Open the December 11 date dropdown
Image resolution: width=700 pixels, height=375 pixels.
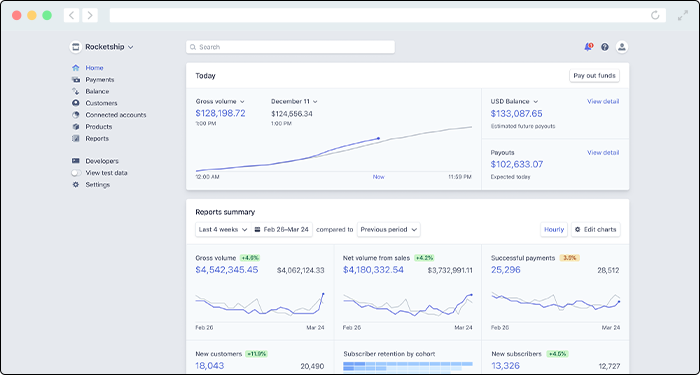[294, 101]
